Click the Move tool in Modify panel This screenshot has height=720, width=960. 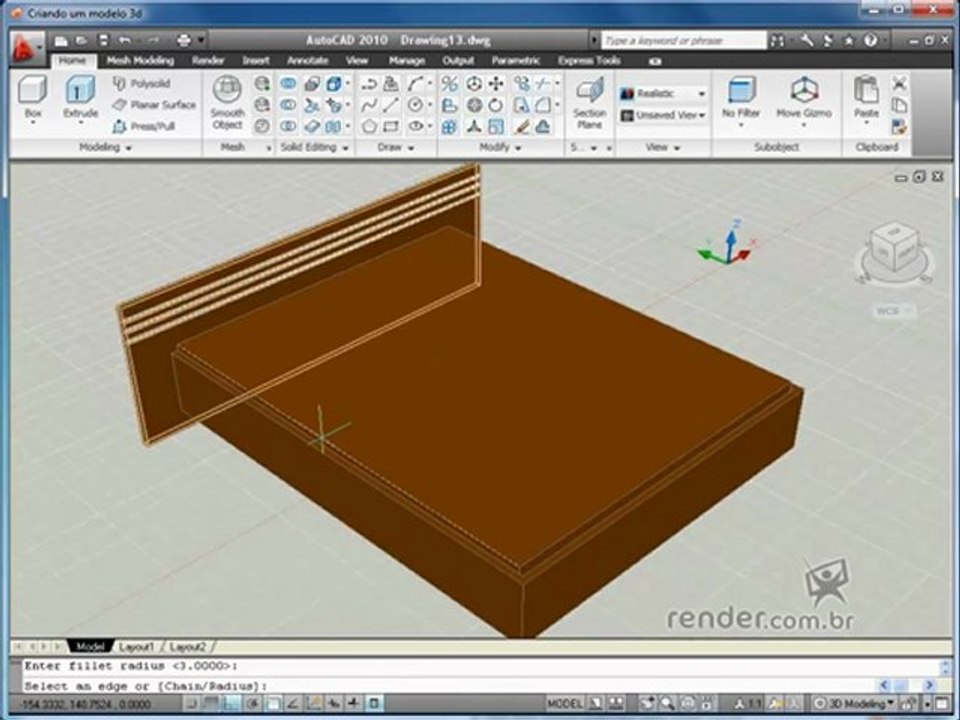point(496,83)
